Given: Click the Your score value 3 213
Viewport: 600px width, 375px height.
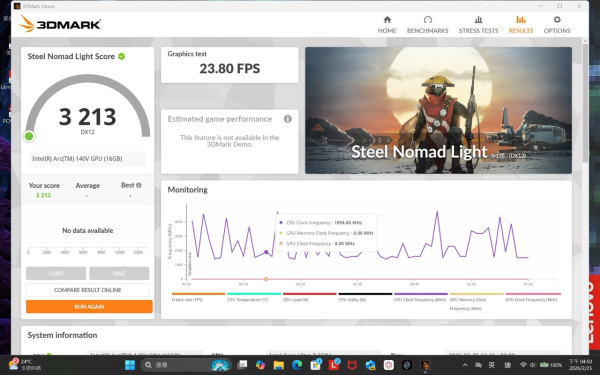Looking at the screenshot, I should 43,195.
